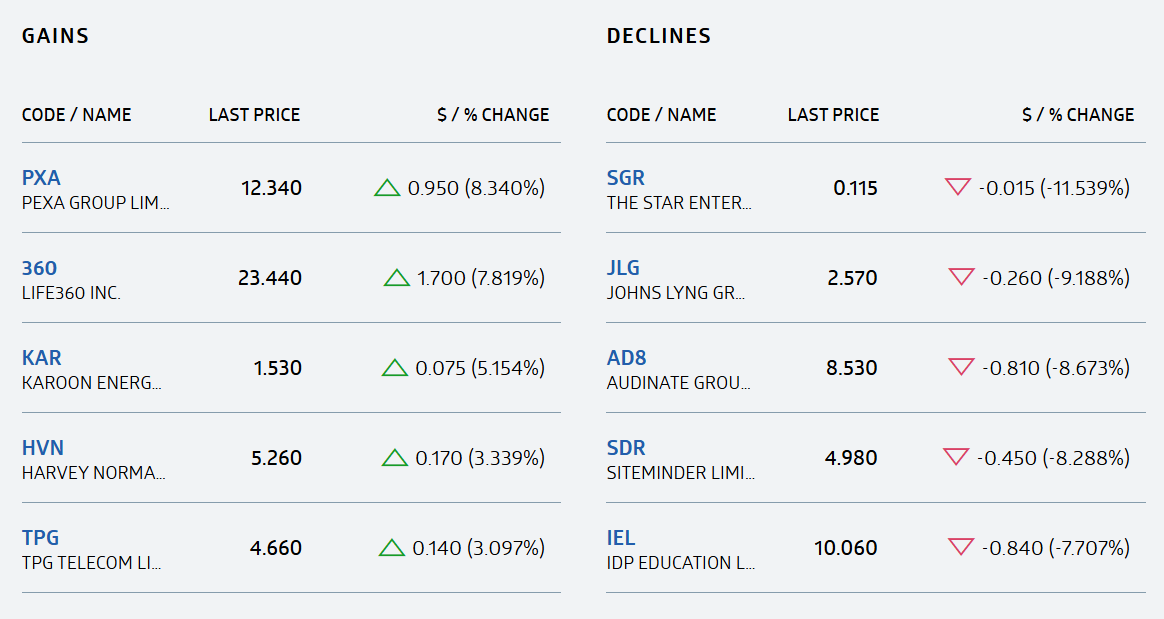Open the SDR SiteMinder stock link
Viewport: 1164px width, 619px height.
pyautogui.click(x=626, y=448)
